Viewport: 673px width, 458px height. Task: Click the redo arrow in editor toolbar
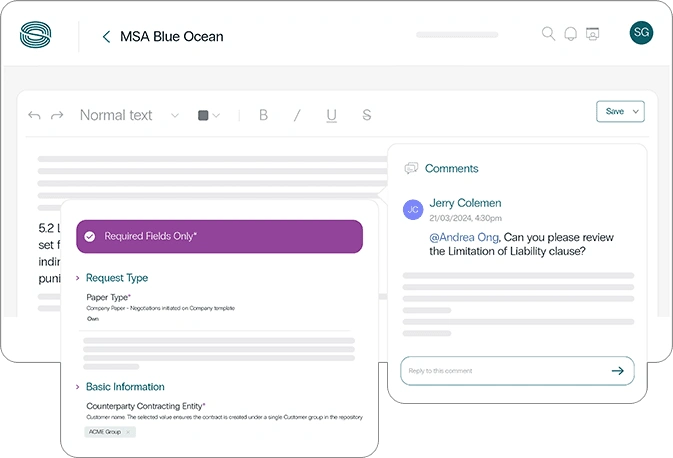57,116
